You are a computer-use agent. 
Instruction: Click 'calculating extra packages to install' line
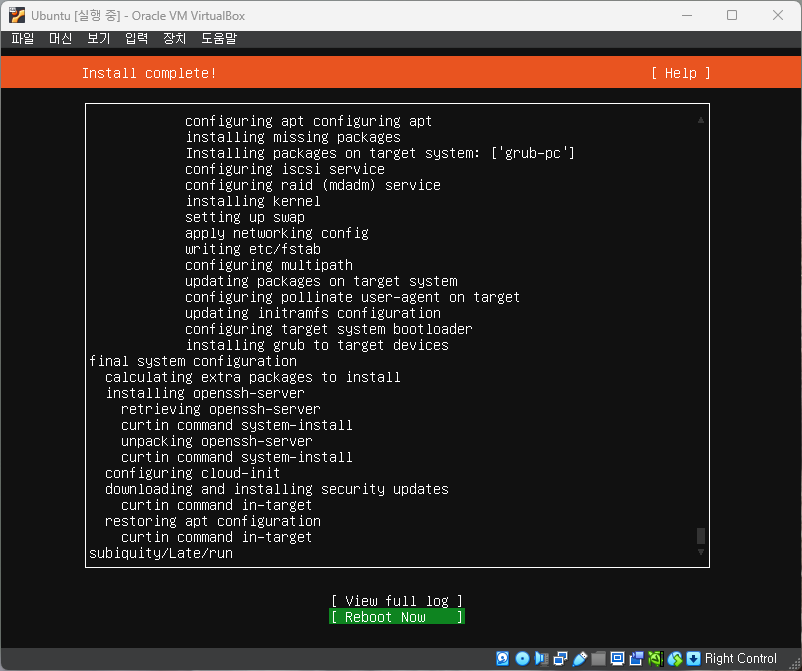click(x=253, y=377)
